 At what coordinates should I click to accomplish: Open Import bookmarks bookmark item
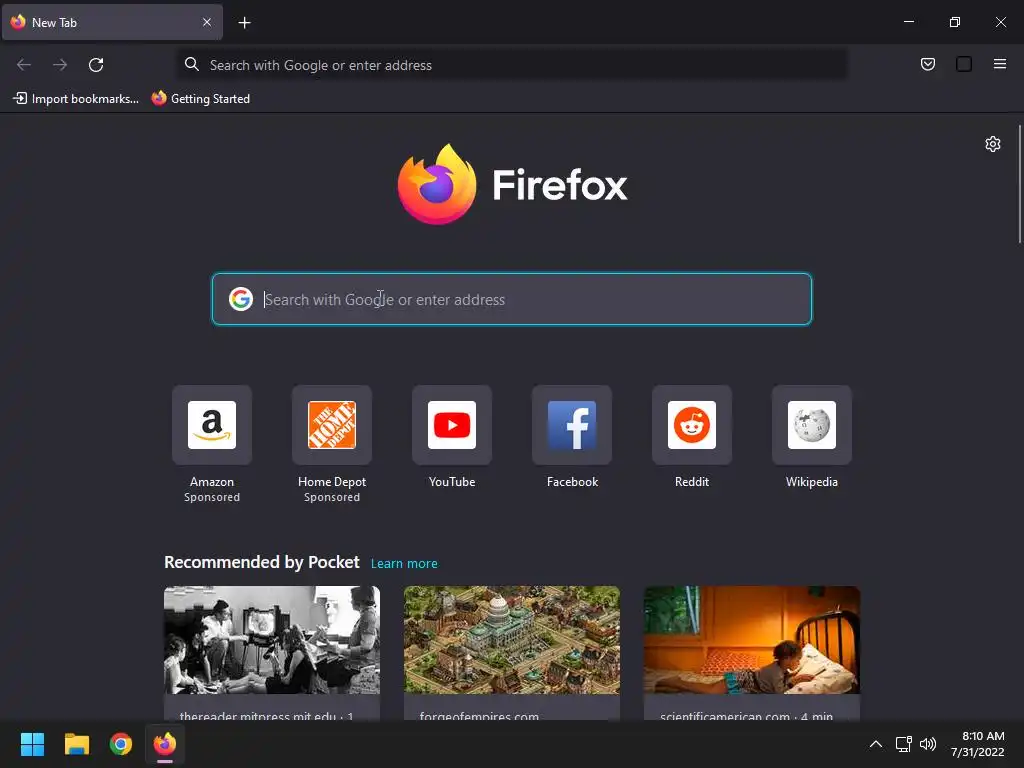76,99
